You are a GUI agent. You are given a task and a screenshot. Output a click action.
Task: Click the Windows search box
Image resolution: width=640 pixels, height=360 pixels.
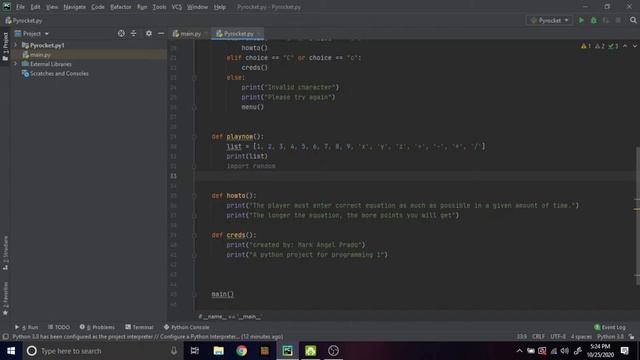coord(102,351)
